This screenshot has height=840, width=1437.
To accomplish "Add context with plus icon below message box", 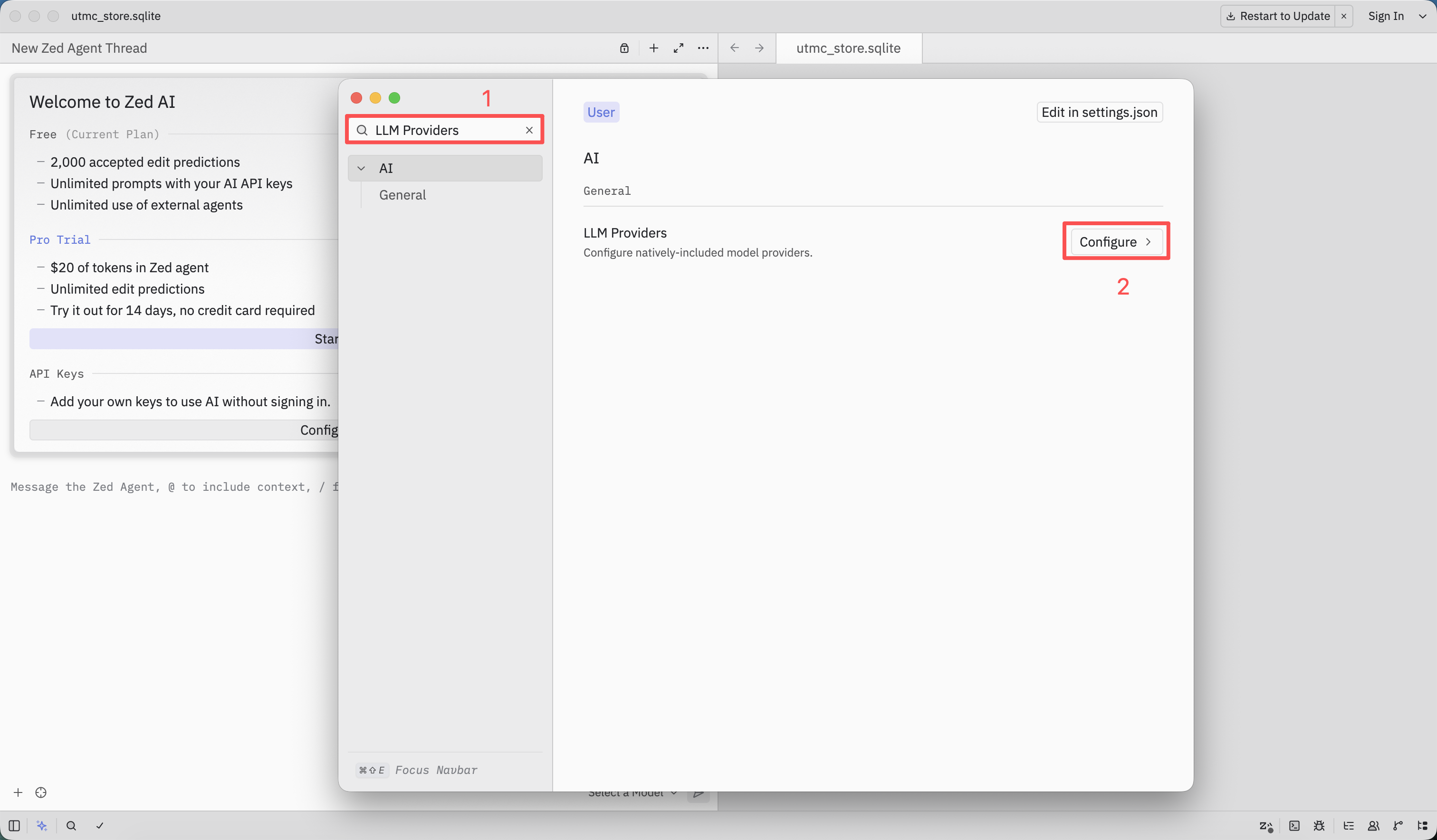I will [x=18, y=792].
